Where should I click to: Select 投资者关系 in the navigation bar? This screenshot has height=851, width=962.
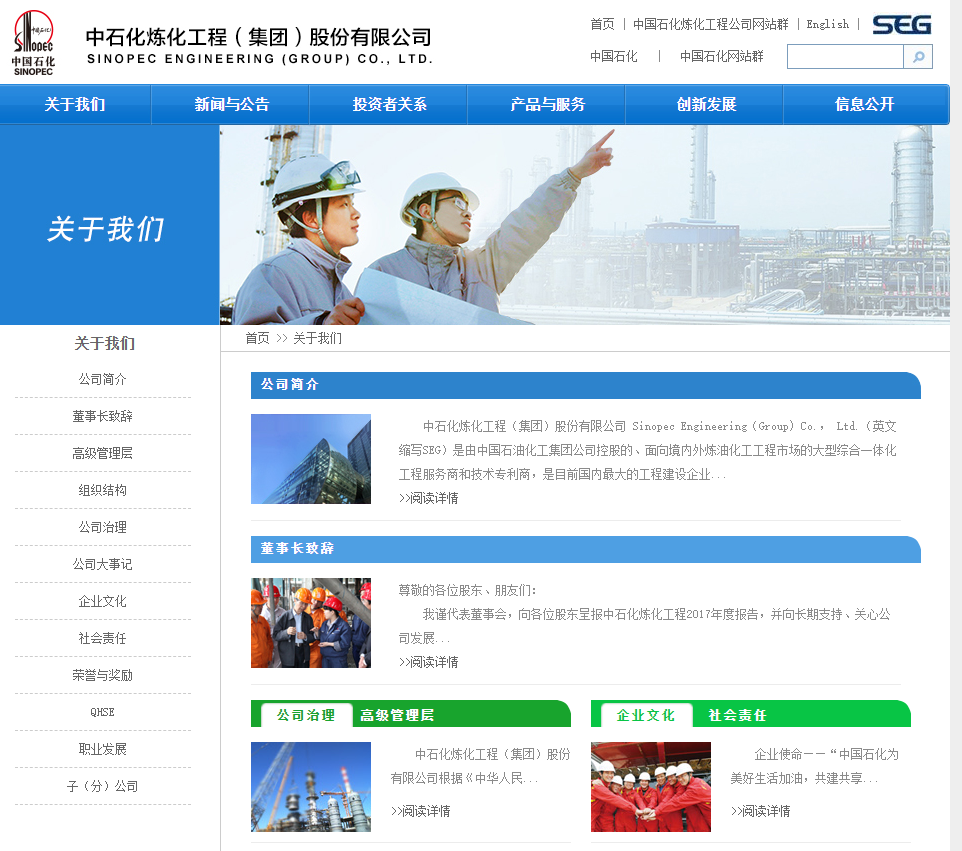pyautogui.click(x=389, y=105)
